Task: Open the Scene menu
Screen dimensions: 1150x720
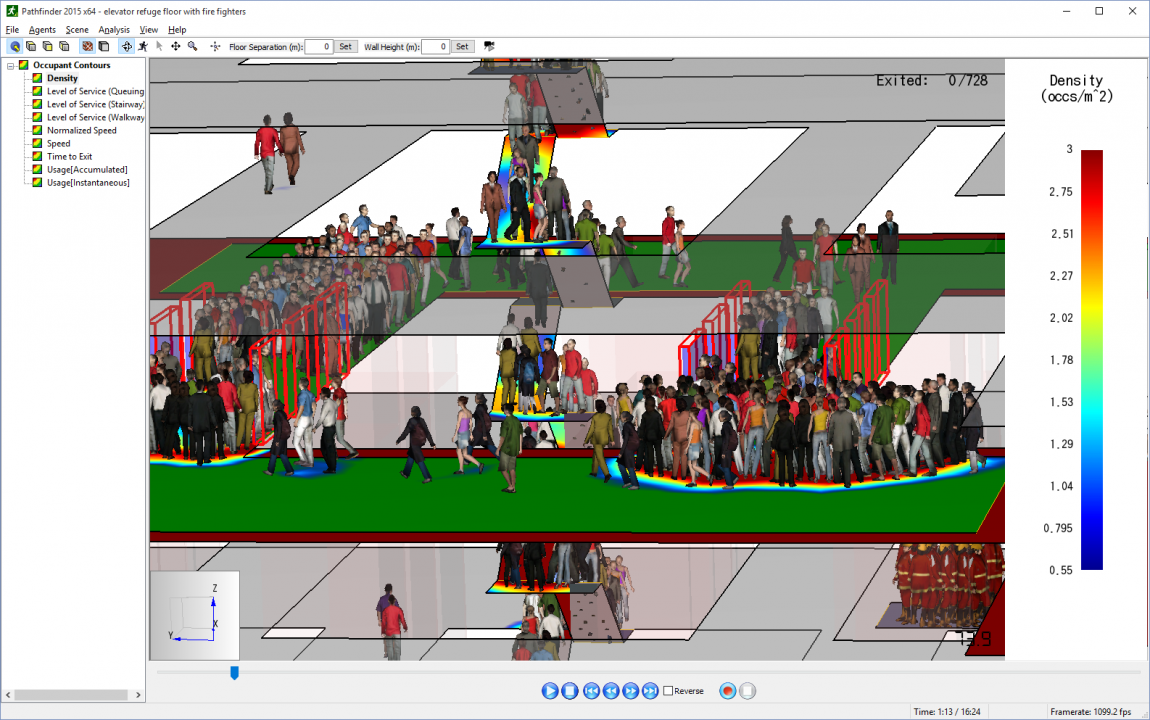Action: pyautogui.click(x=77, y=29)
